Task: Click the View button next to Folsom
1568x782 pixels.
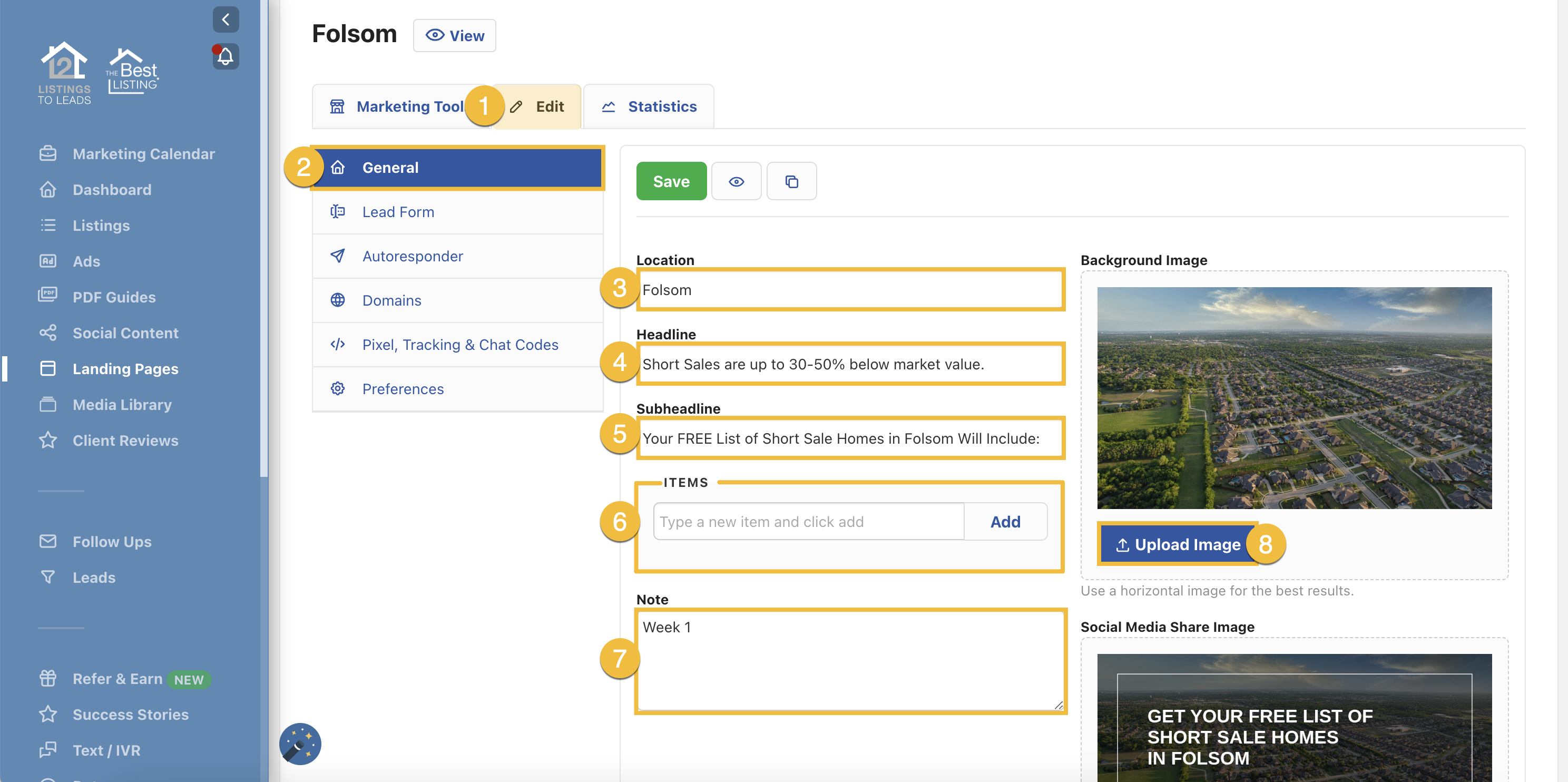Action: [x=454, y=35]
